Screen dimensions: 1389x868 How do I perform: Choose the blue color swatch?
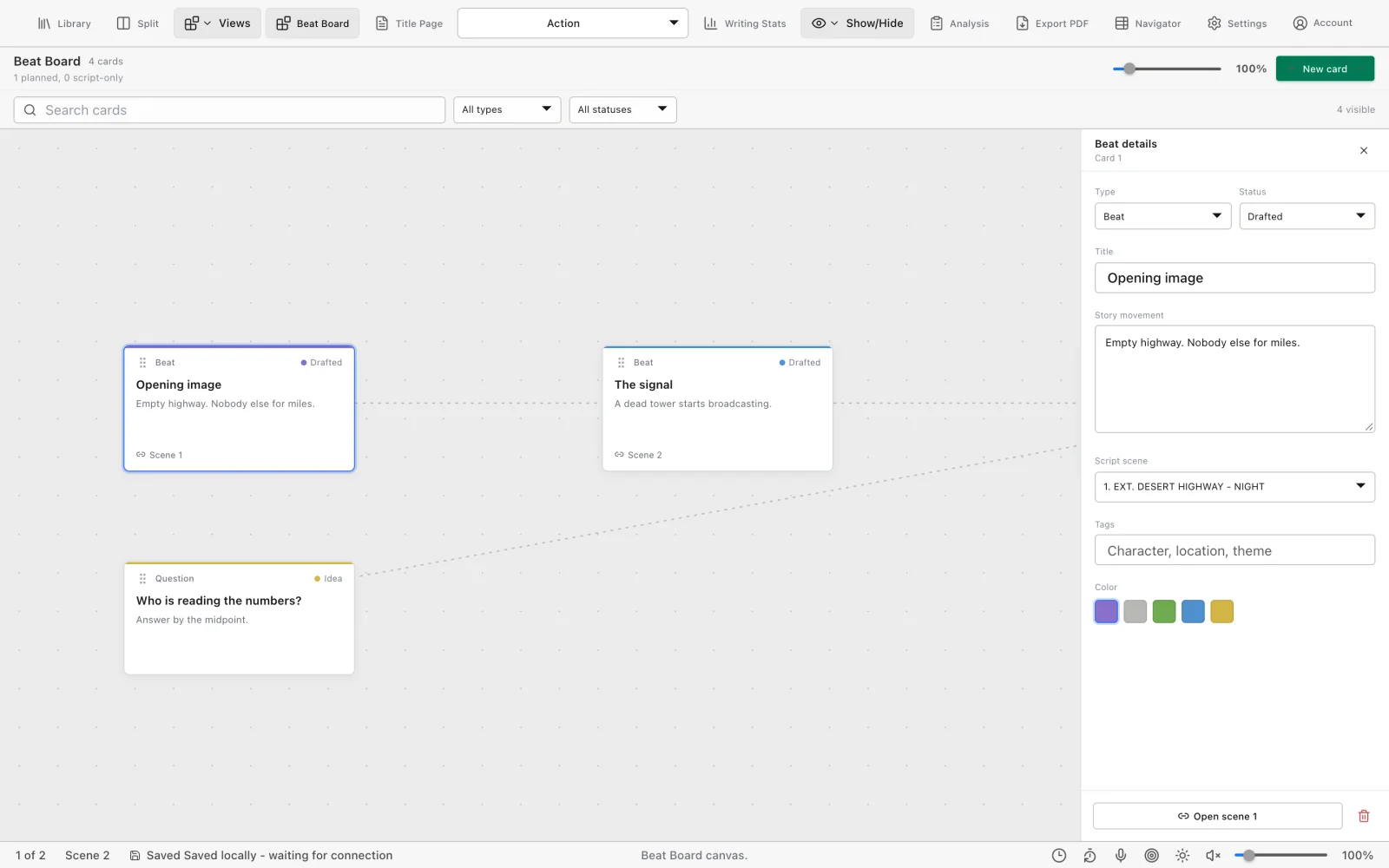click(x=1193, y=612)
